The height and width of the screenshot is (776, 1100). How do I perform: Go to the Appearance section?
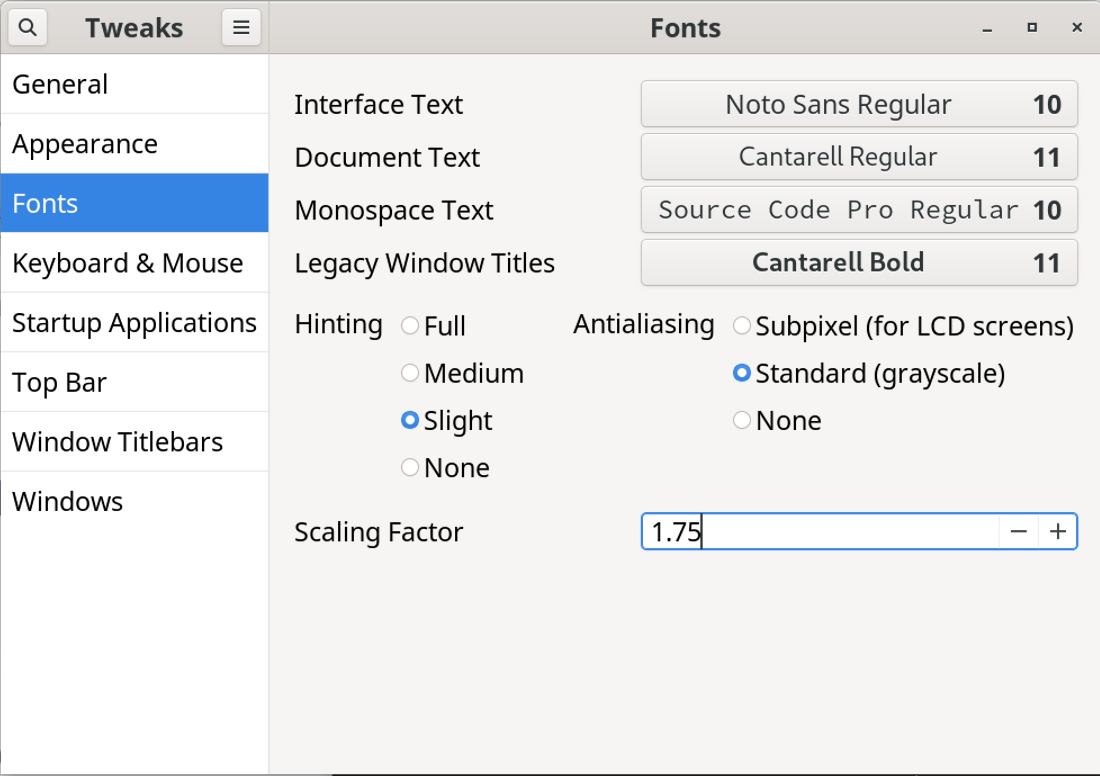pos(134,144)
